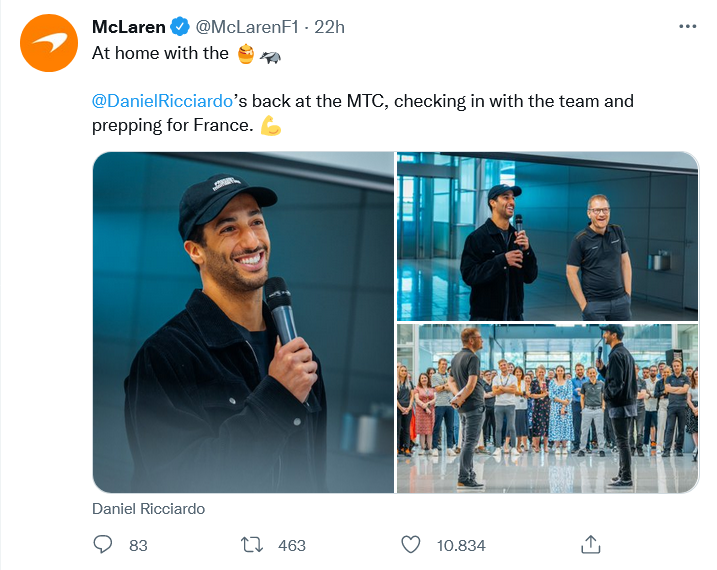Click the retweet arrows icon

[x=253, y=544]
